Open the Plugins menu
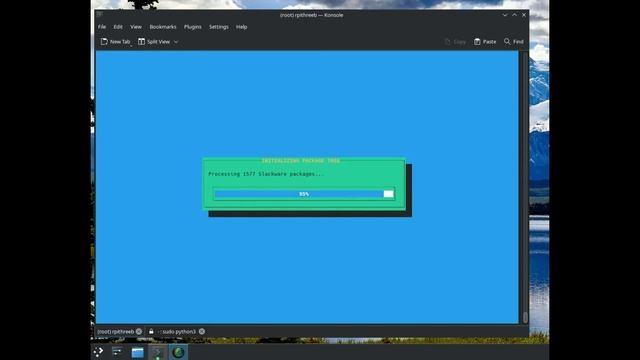640x360 pixels. [x=193, y=27]
